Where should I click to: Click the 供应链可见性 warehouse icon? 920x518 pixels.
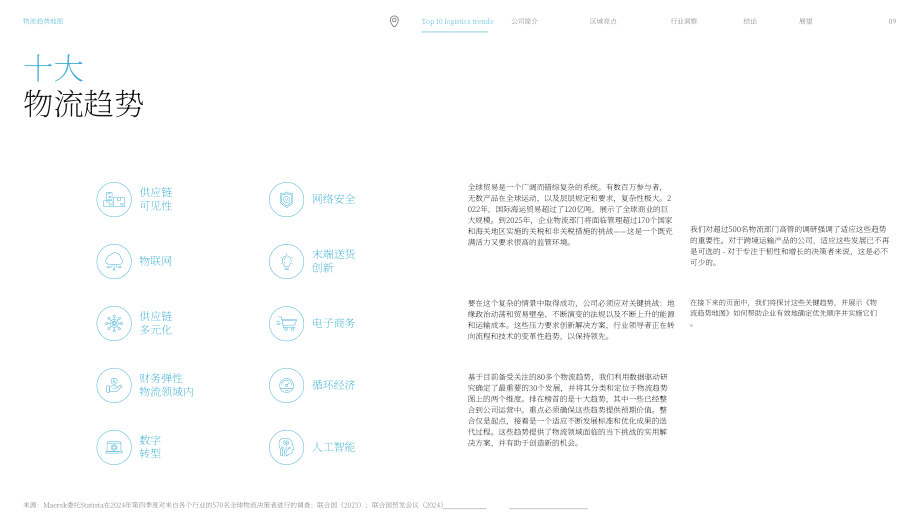[x=114, y=199]
